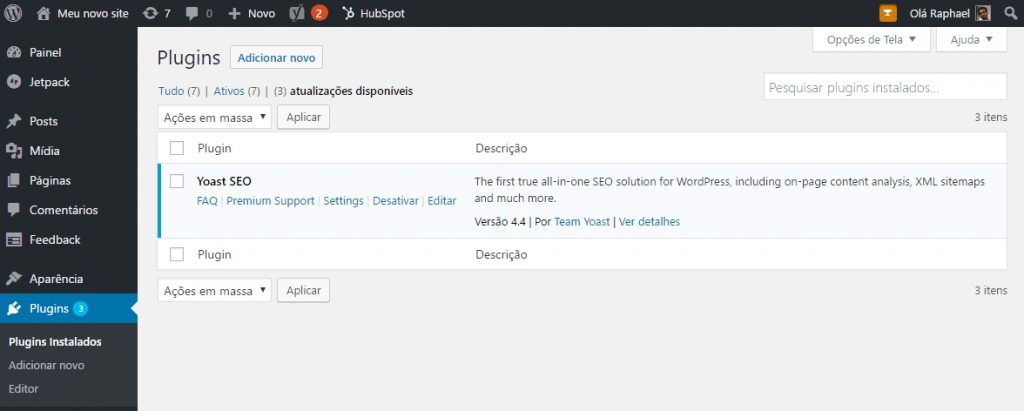Click the search magnifier icon in admin bar
Image resolution: width=1024 pixels, height=411 pixels.
tap(1011, 13)
